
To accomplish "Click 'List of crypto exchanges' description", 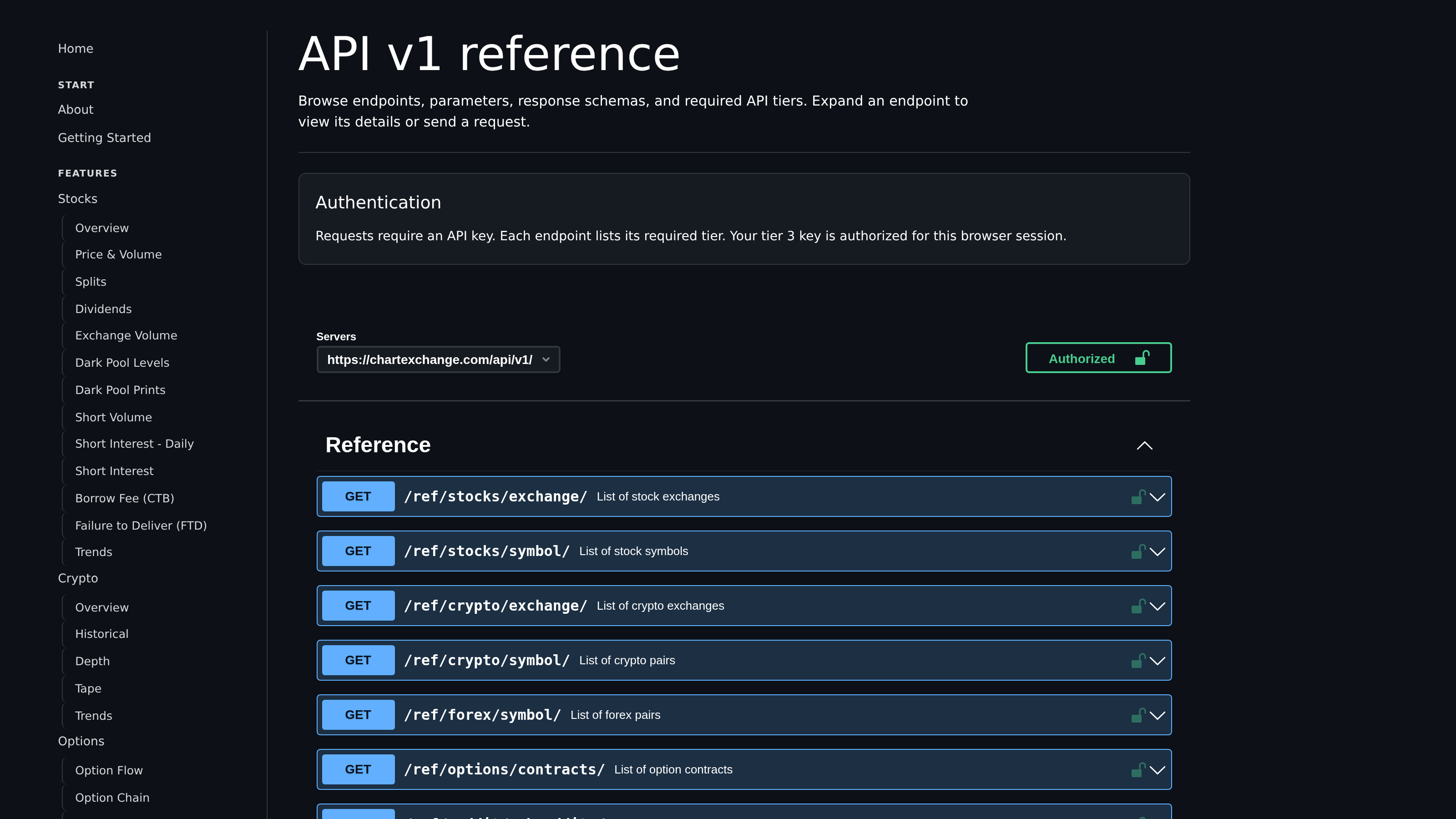I will click(660, 605).
